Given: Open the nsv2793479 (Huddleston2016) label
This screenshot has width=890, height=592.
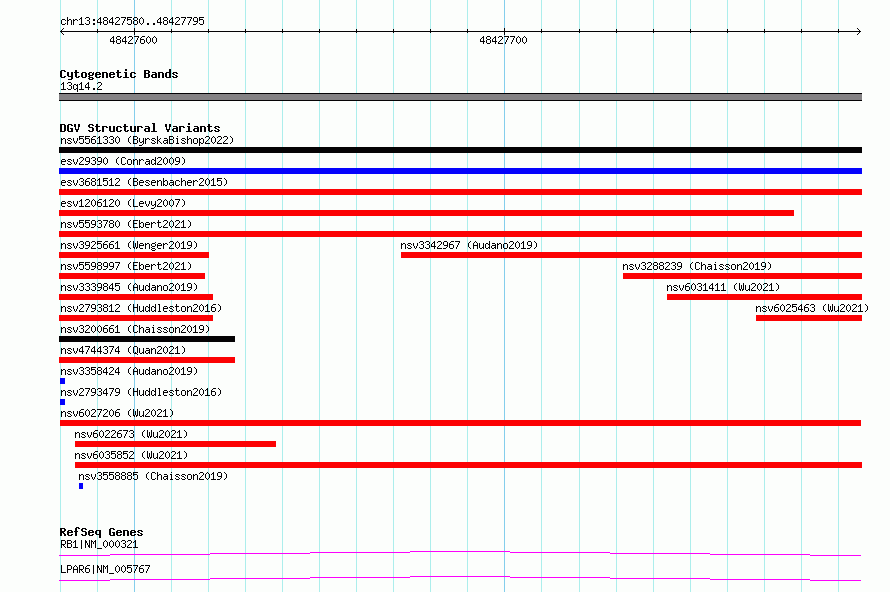Looking at the screenshot, I should click(141, 392).
